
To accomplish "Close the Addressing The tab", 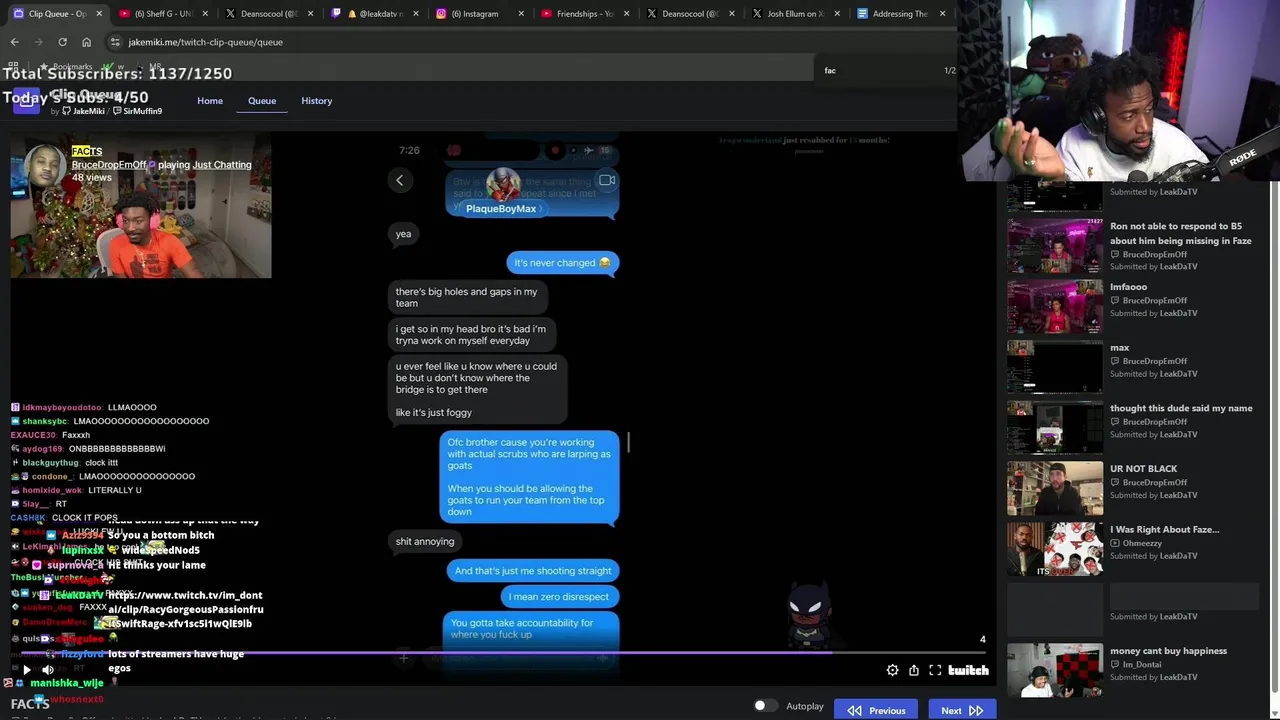I will [942, 14].
